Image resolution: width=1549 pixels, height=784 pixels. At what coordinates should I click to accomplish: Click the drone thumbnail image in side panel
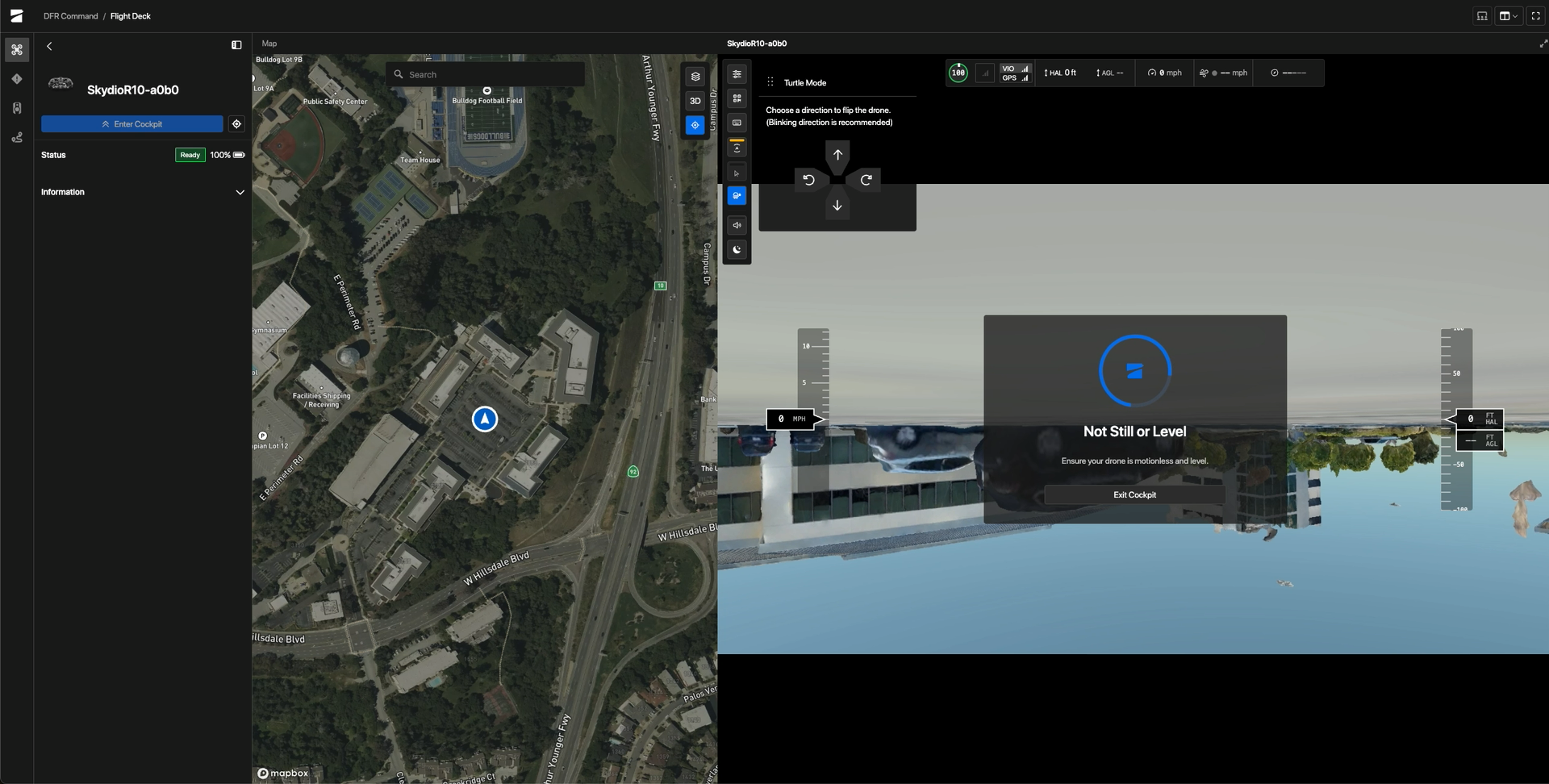61,83
